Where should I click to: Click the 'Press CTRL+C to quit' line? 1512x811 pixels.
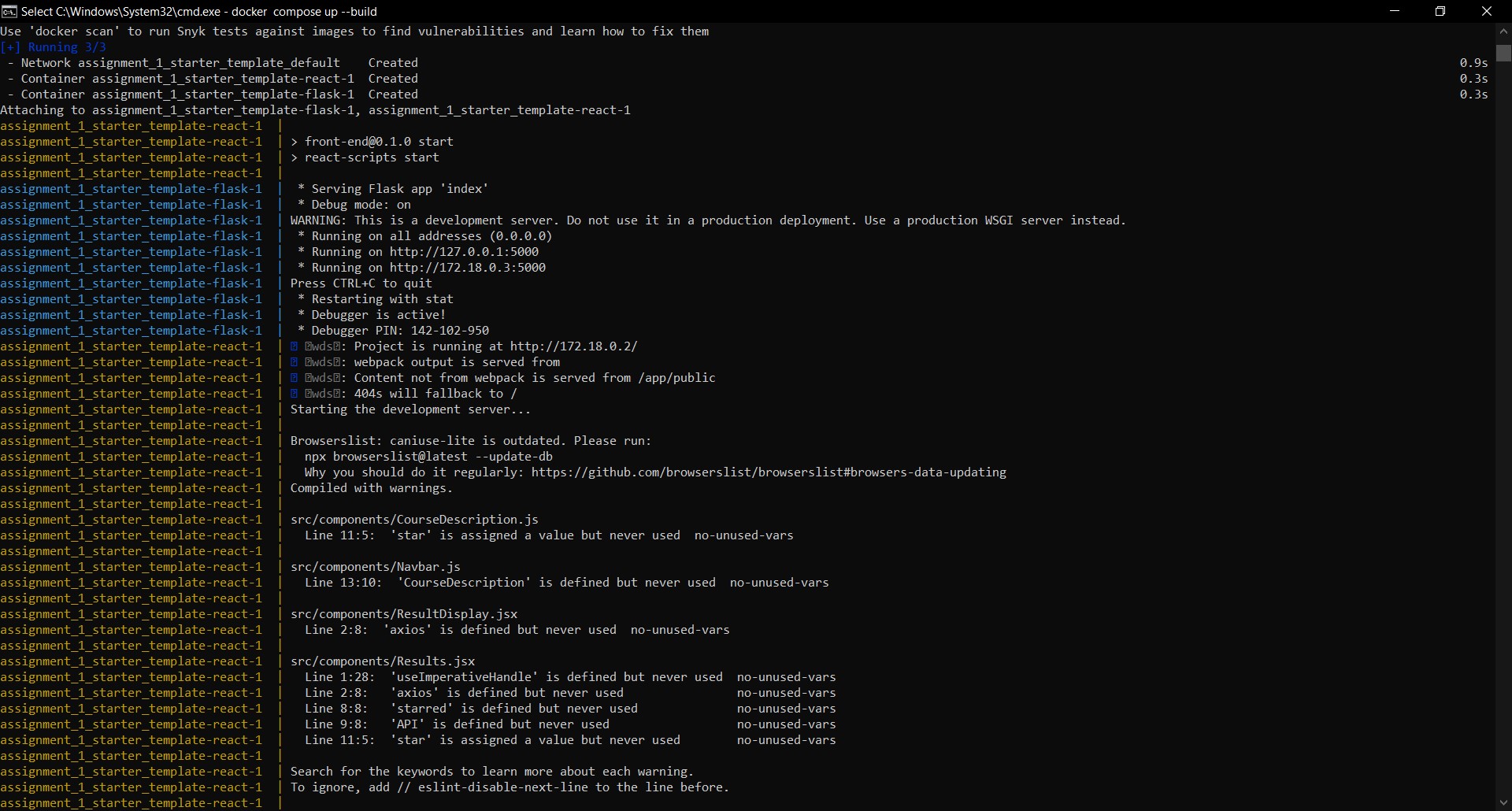point(361,283)
